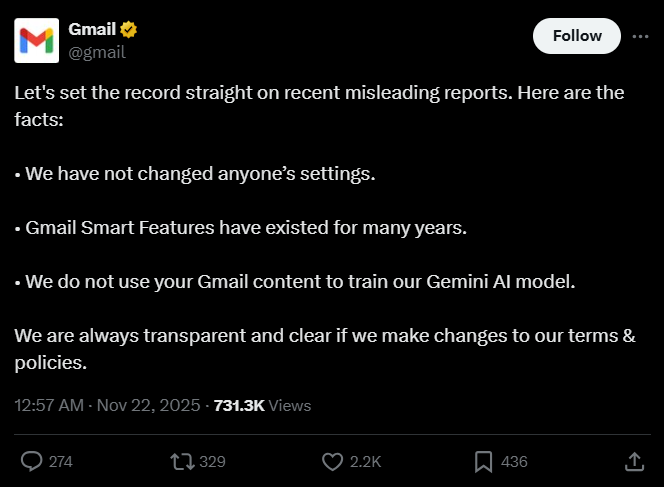
Task: Open the three-dot more options menu
Action: (639, 36)
